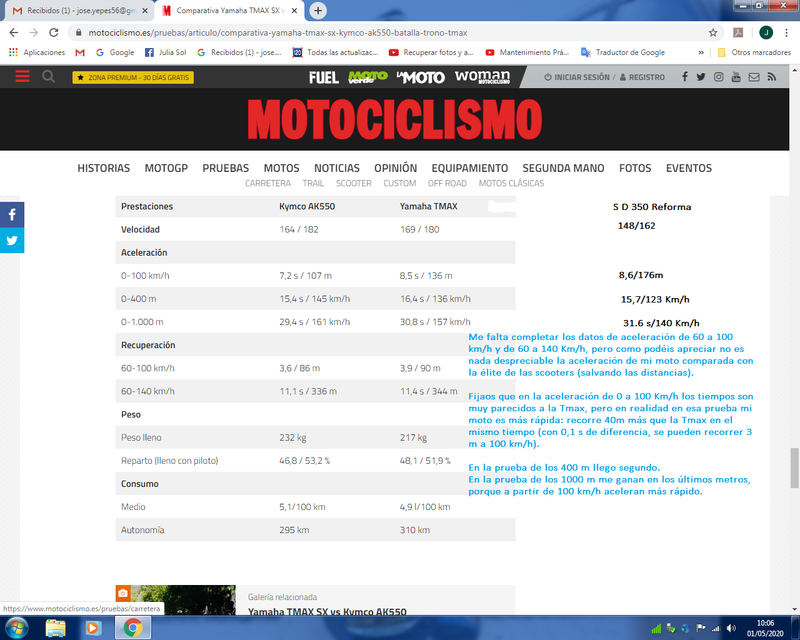Select SCOOTER submenu category

pos(354,183)
